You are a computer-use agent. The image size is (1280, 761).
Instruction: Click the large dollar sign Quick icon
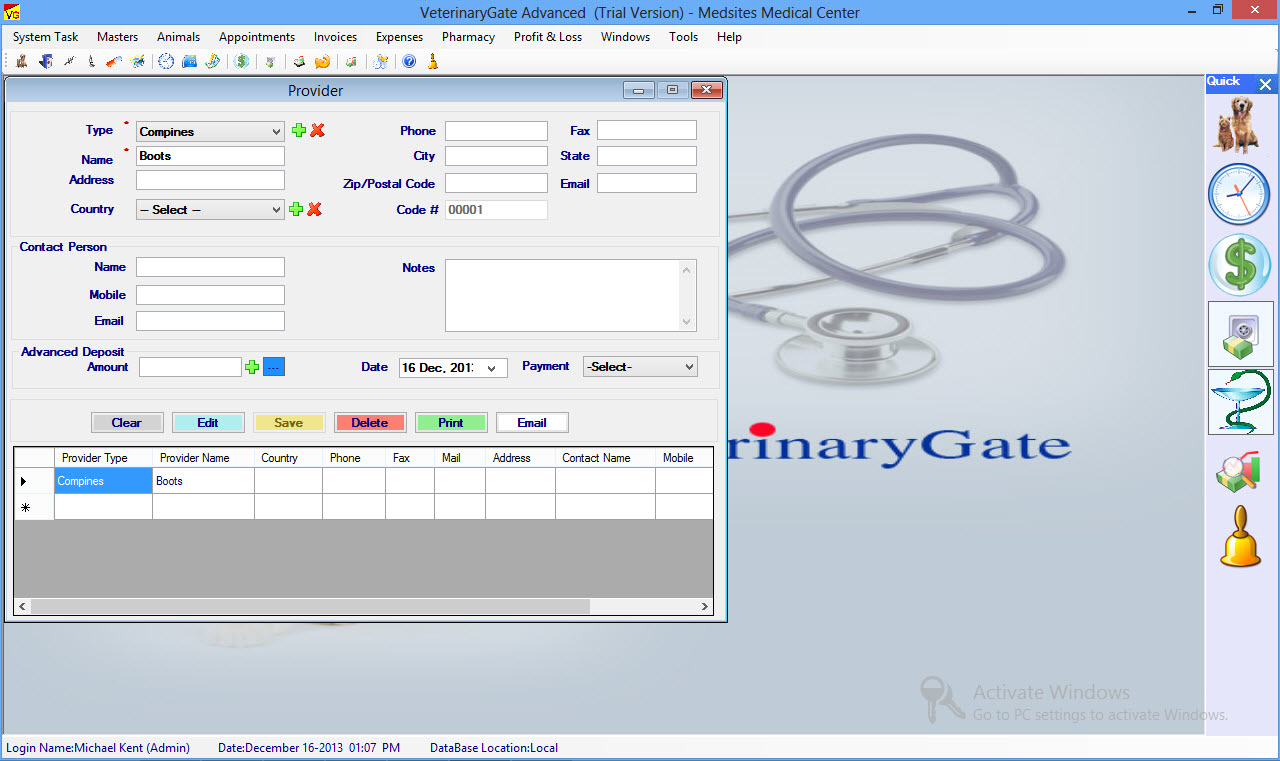(x=1240, y=265)
